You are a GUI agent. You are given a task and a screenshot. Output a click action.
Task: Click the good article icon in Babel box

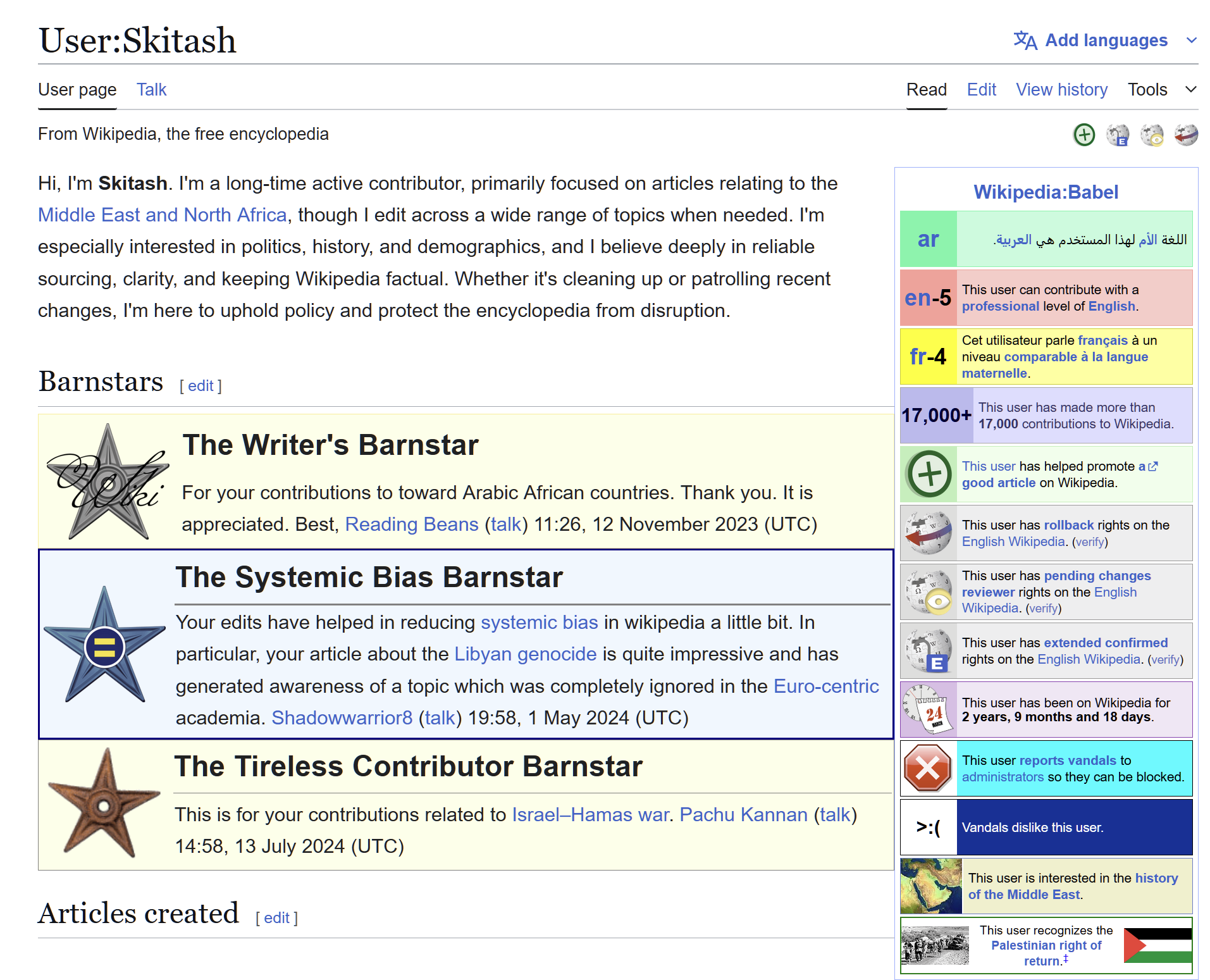(929, 474)
